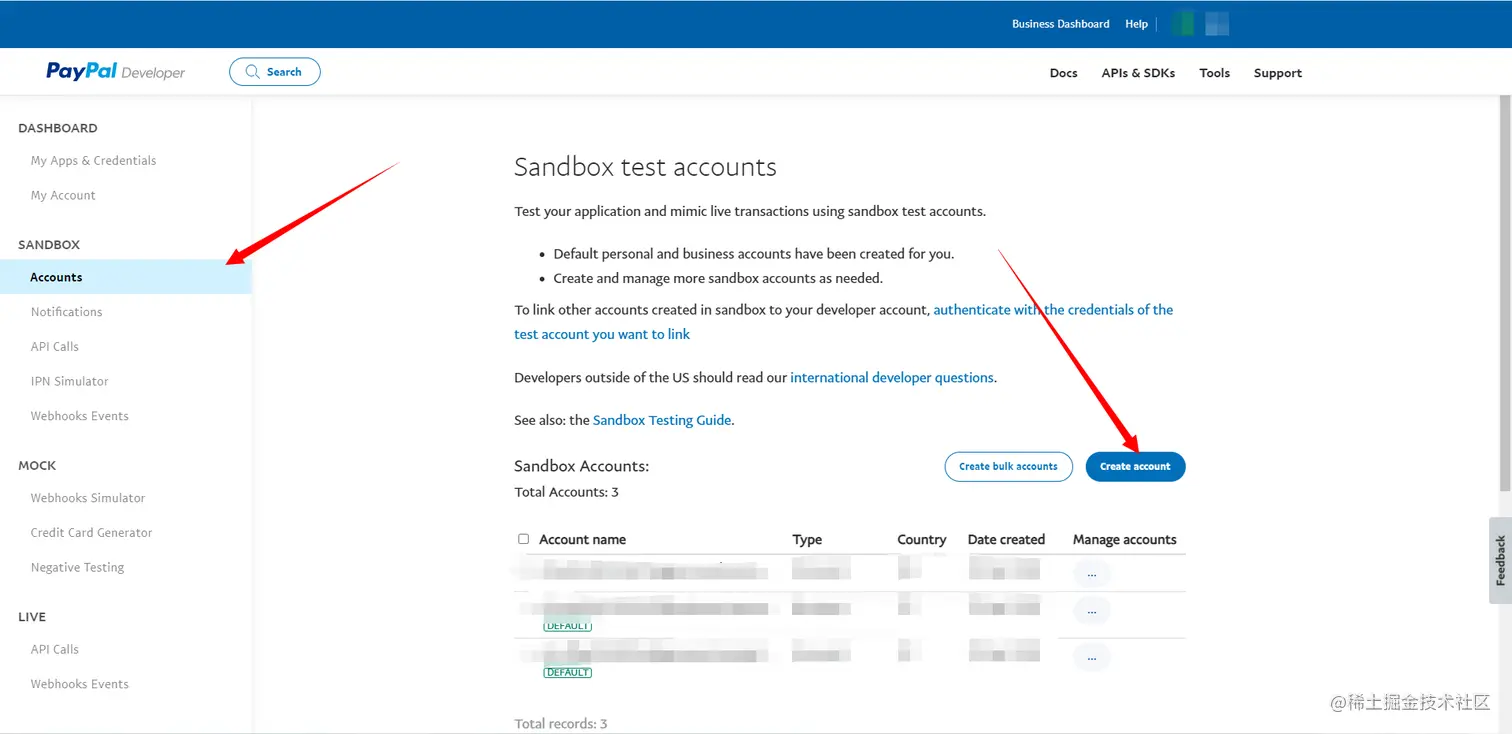Viewport: 1512px width, 734px height.
Task: Click the Create account button
Action: 1135,466
